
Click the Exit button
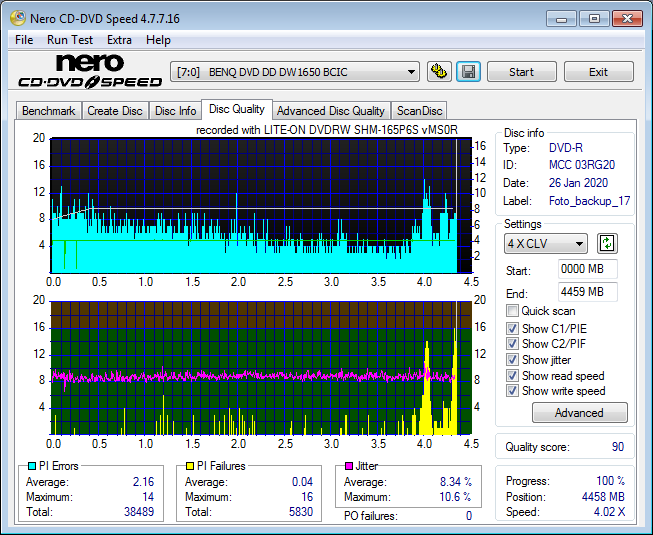pos(598,72)
